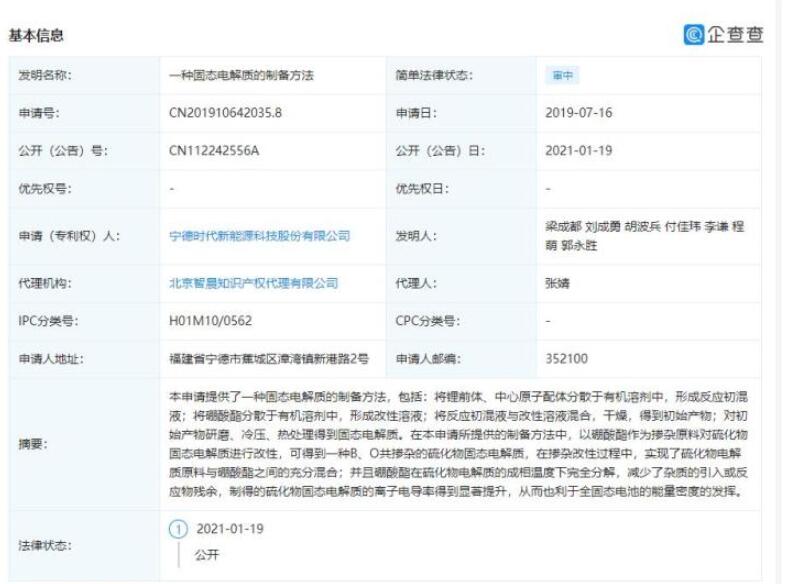
Task: Click the 发明名称 field label
Action: pos(45,76)
